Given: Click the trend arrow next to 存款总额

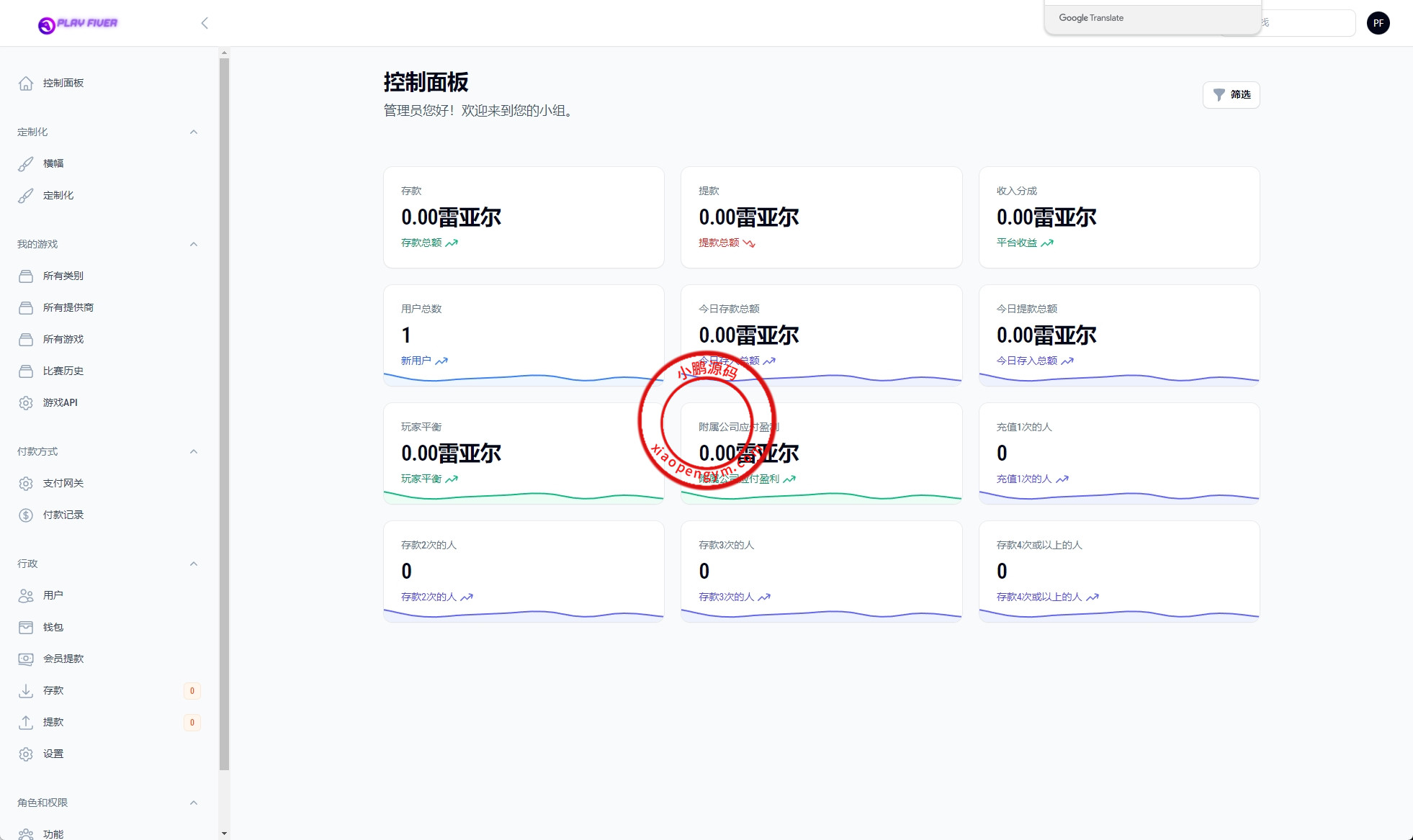Looking at the screenshot, I should [x=452, y=243].
